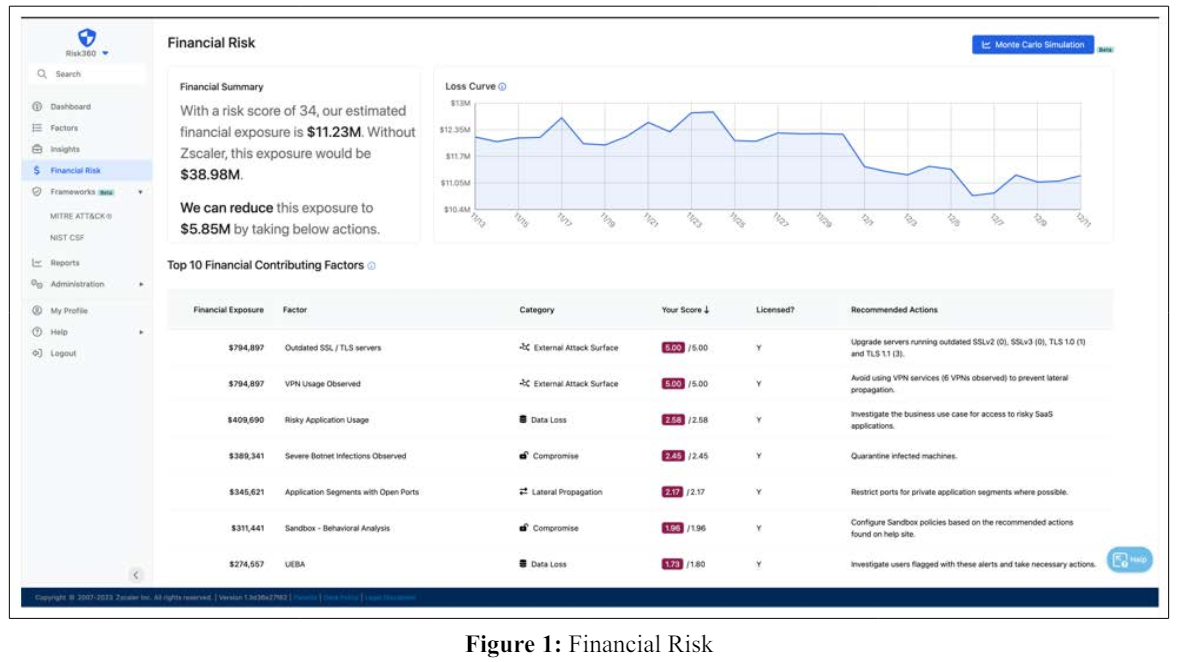Viewport: 1190px width, 662px height.
Task: Click the Upgrade servers running outdated SSLv2 recommendation
Action: click(968, 348)
